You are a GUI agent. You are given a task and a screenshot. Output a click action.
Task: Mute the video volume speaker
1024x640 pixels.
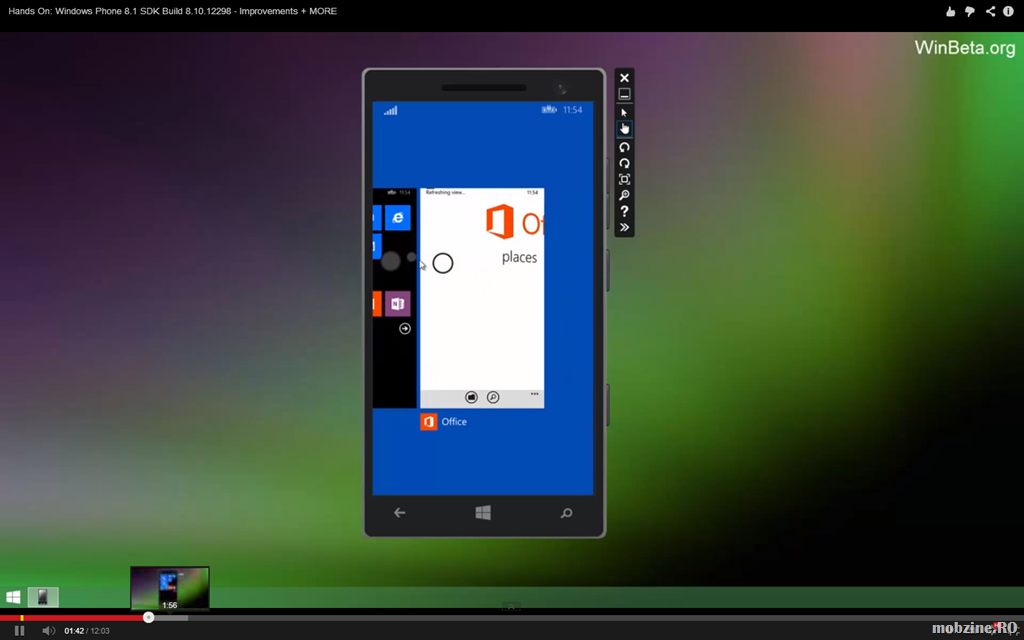pyautogui.click(x=49, y=631)
